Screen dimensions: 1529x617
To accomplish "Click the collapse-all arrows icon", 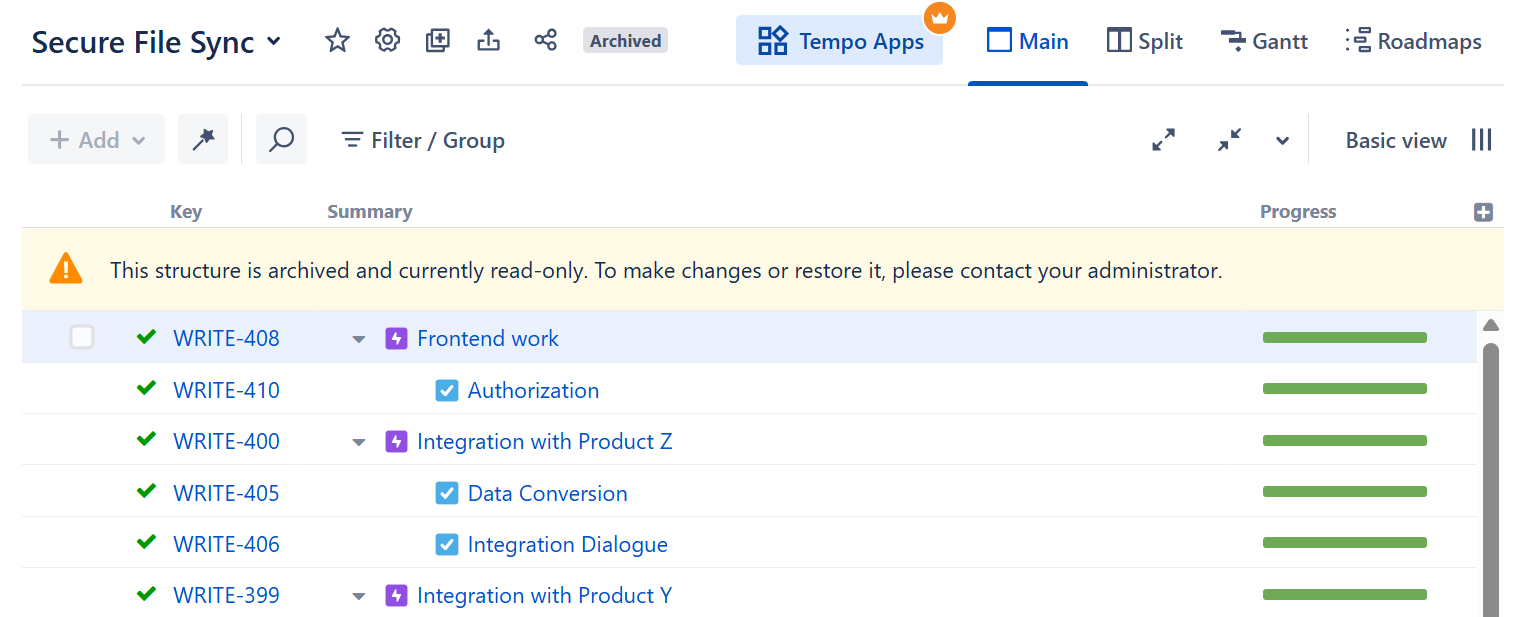I will [1229, 140].
